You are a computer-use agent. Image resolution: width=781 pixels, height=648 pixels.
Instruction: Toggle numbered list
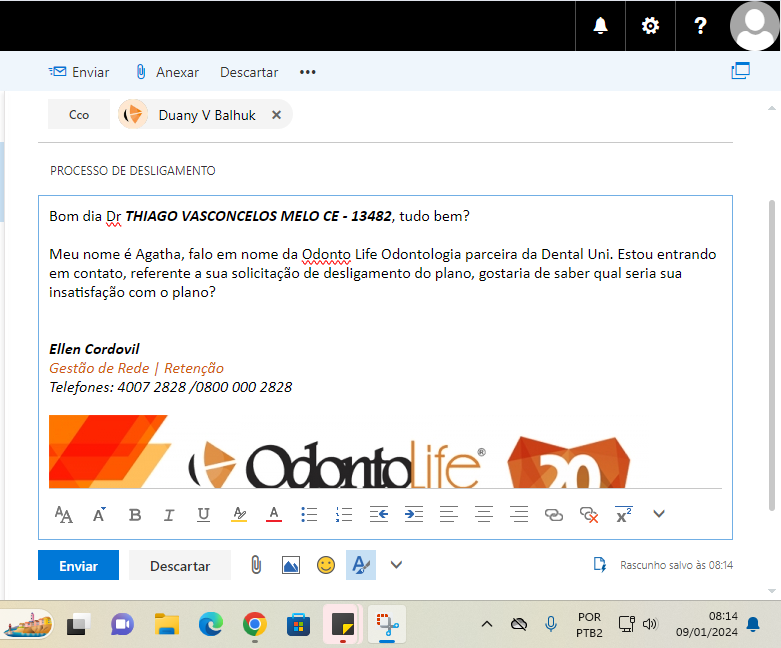[x=344, y=515]
